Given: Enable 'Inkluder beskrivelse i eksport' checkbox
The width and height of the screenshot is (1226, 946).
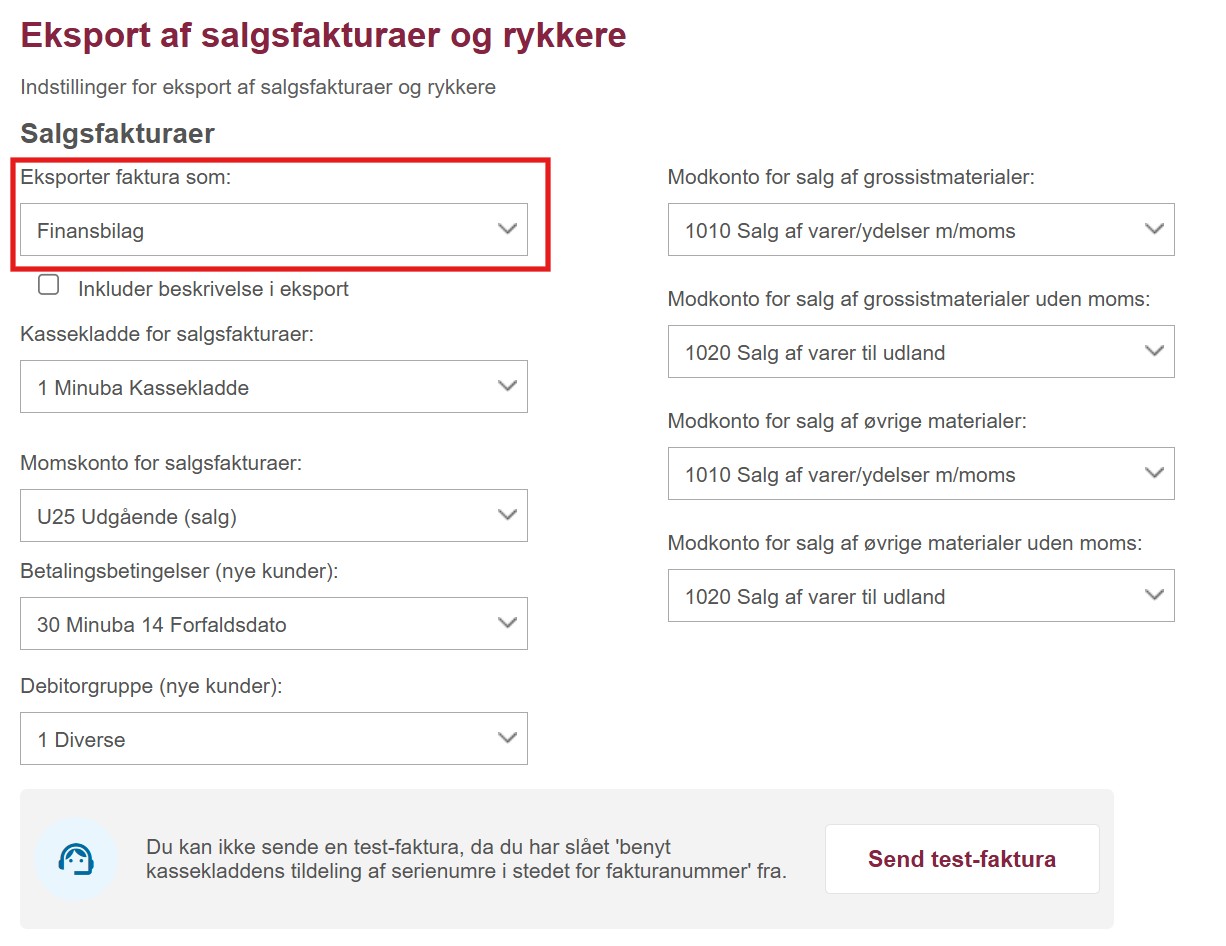Looking at the screenshot, I should pyautogui.click(x=48, y=286).
